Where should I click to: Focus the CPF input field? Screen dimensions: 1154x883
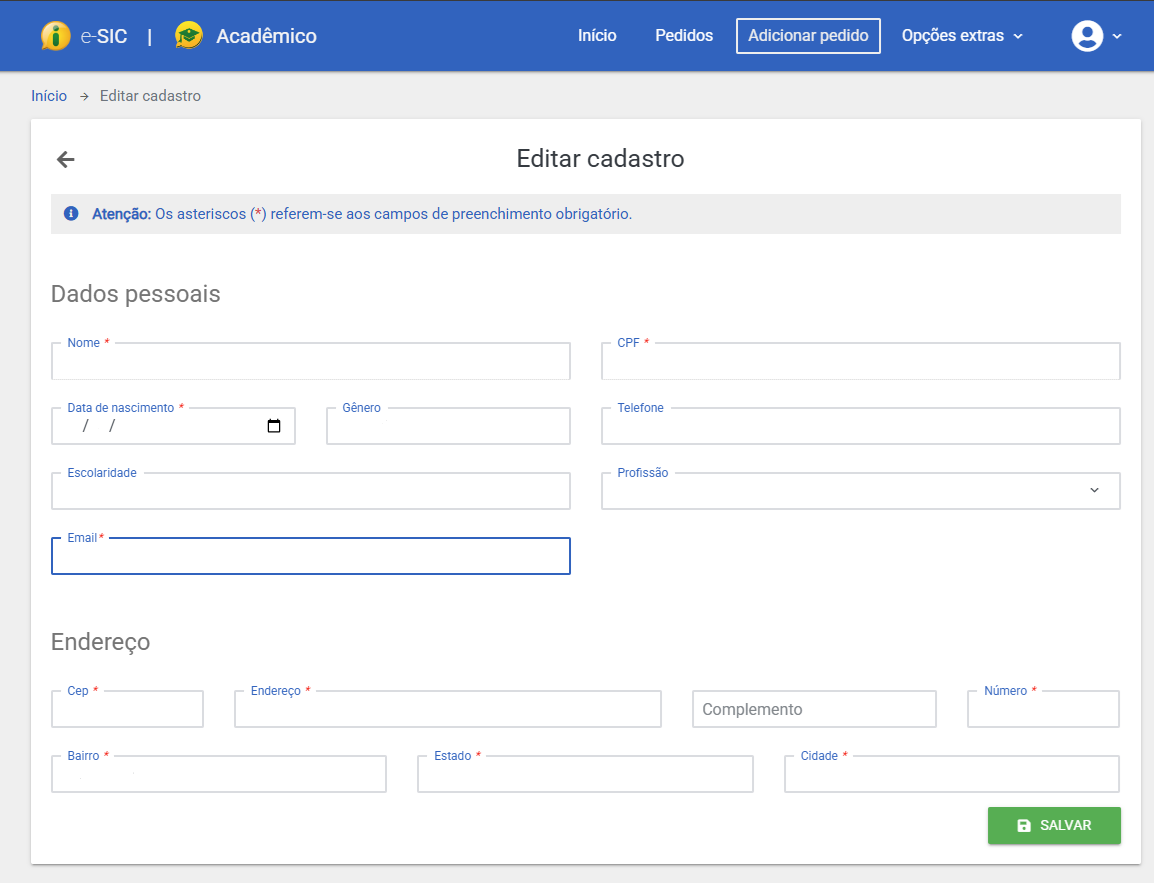860,361
